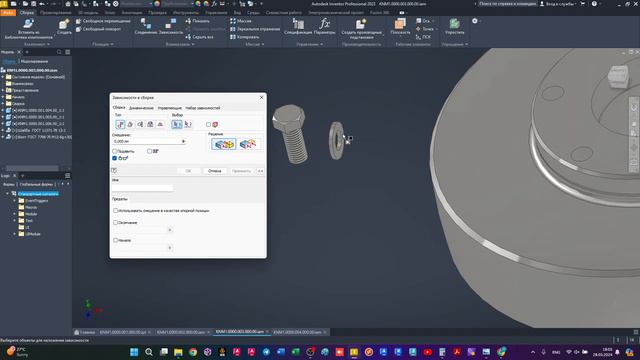Click the Точка work point tool

click(x=425, y=29)
